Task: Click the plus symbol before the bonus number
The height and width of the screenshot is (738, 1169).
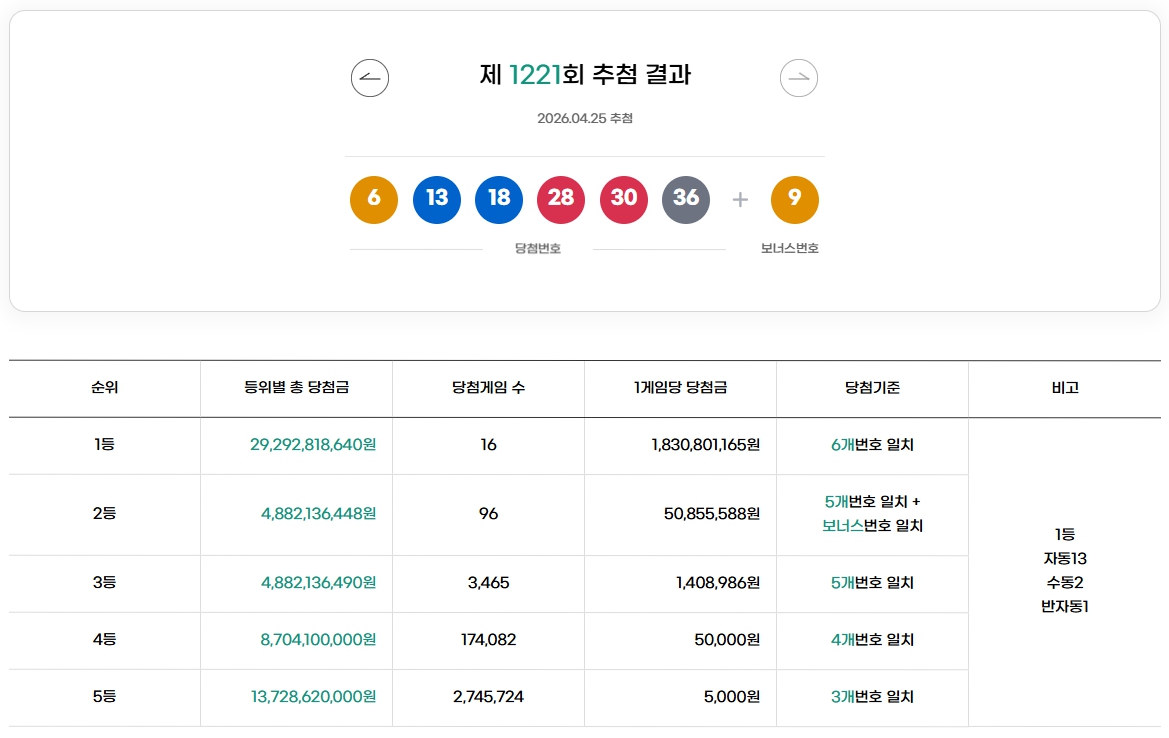Action: [x=740, y=199]
